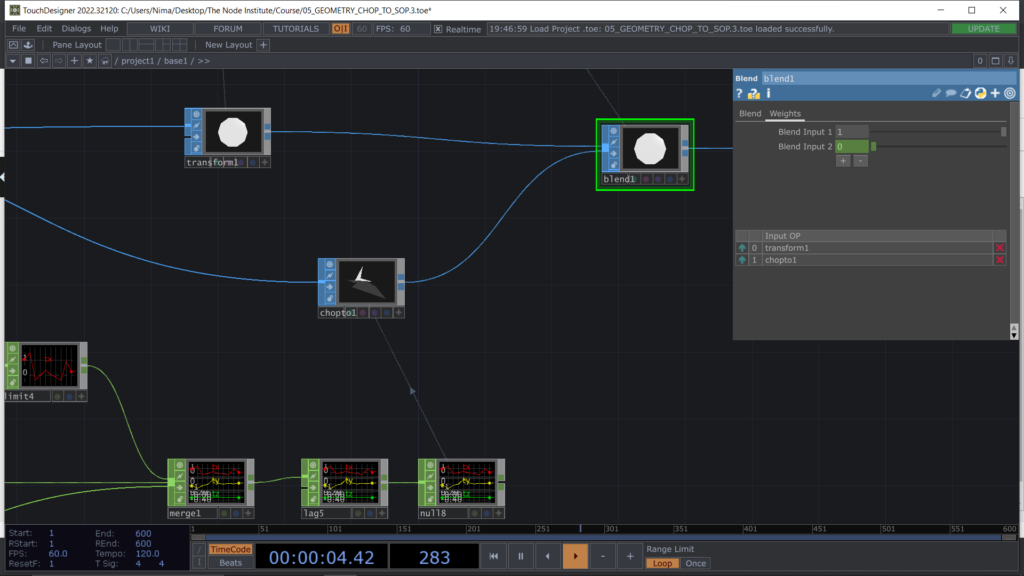Switch timeline display to Beats
The height and width of the screenshot is (576, 1024).
click(231, 563)
